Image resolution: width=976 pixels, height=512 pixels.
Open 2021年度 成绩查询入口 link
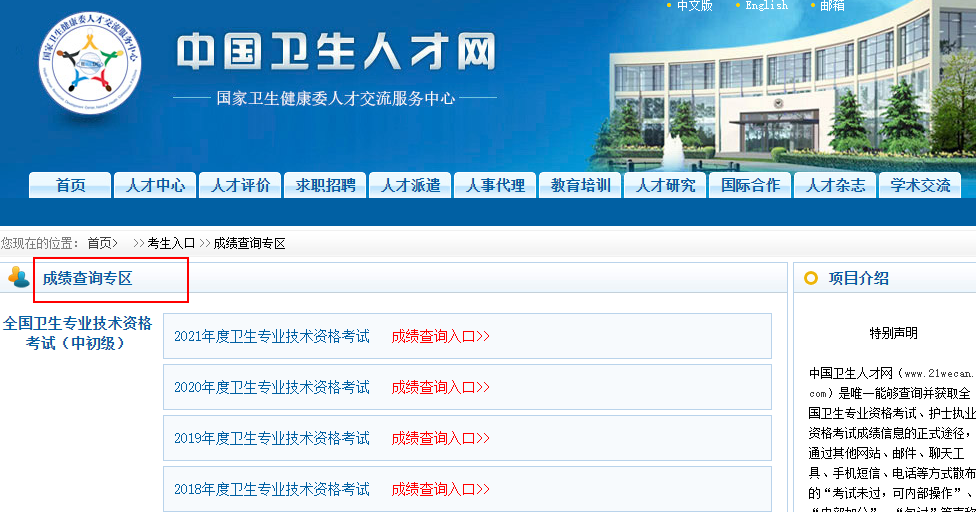pos(440,336)
